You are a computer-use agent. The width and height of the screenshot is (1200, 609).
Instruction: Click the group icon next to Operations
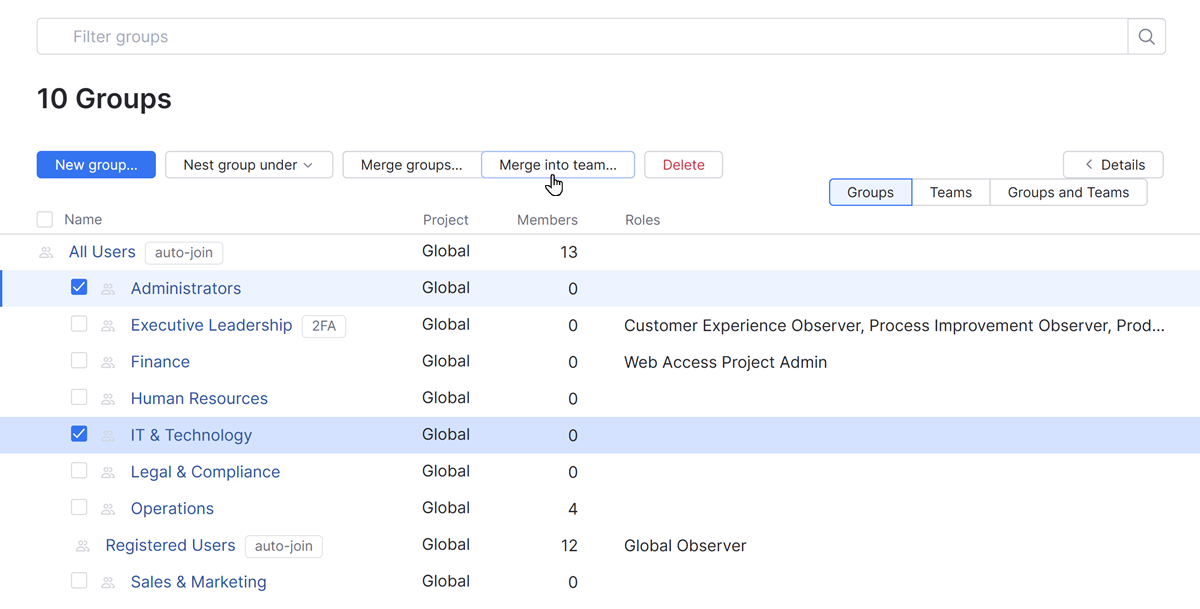[108, 509]
